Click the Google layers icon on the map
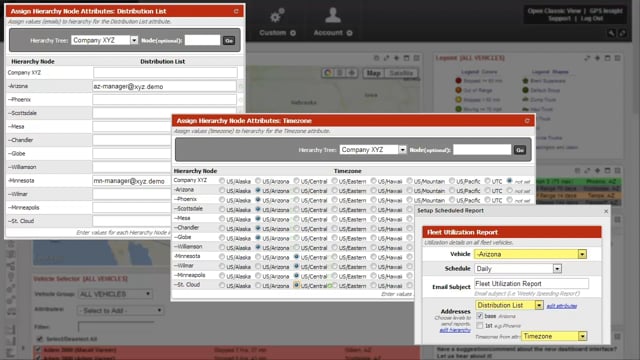Viewport: 640px width, 360px height. click(x=327, y=73)
